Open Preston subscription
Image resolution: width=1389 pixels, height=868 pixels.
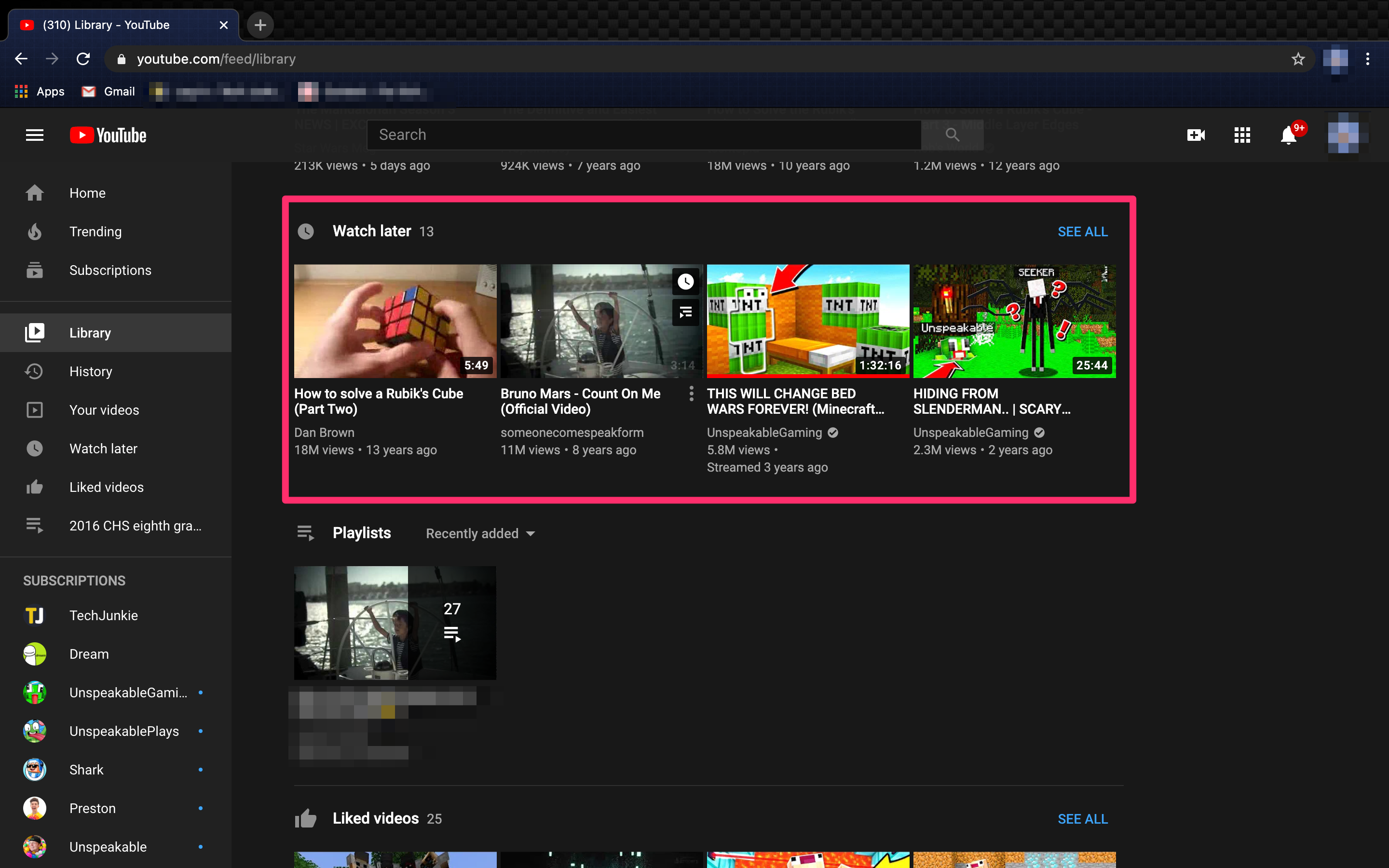(115, 808)
